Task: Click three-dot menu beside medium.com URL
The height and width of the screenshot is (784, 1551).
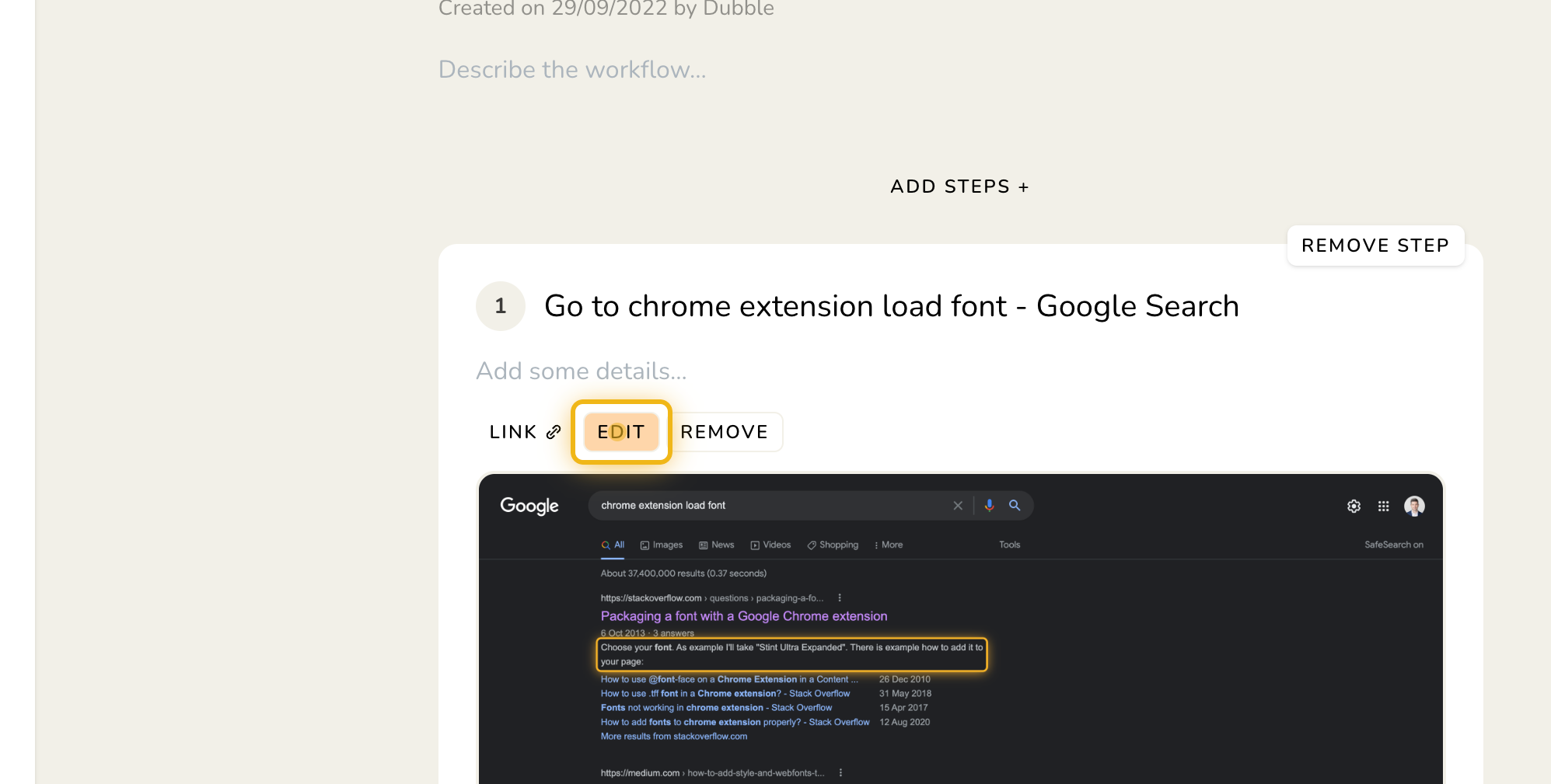Action: point(840,773)
